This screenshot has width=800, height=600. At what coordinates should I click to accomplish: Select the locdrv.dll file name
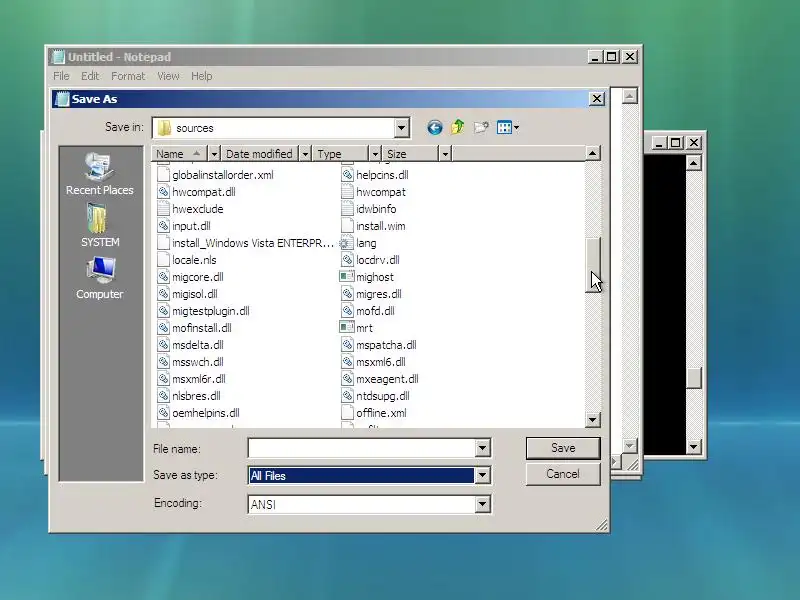[378, 260]
